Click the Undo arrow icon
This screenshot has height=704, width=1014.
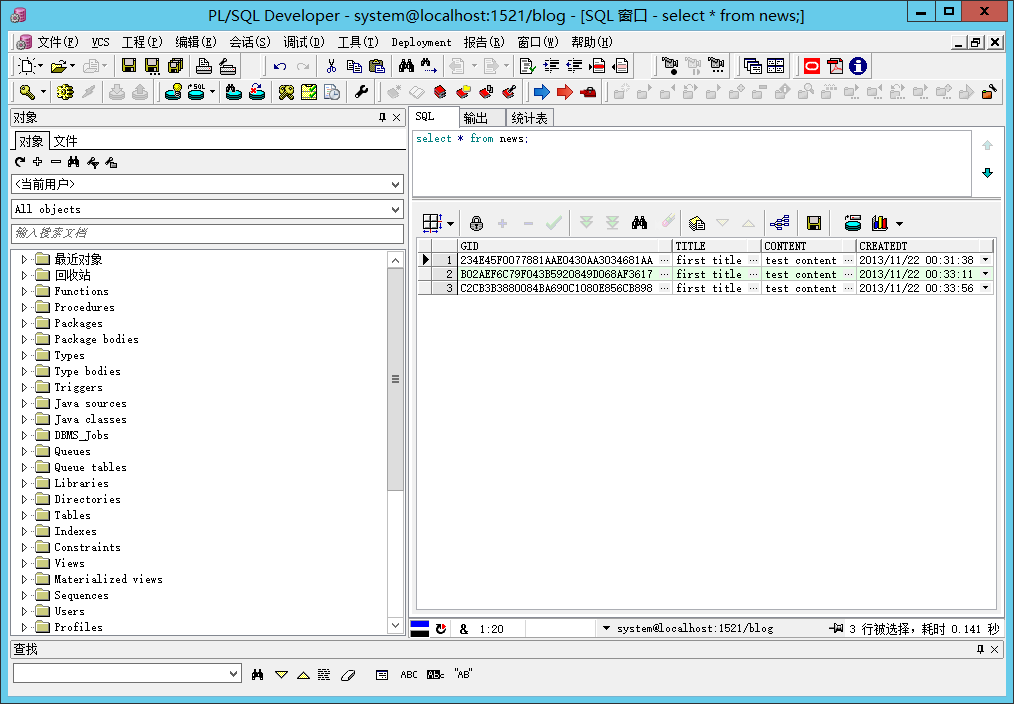(x=279, y=66)
